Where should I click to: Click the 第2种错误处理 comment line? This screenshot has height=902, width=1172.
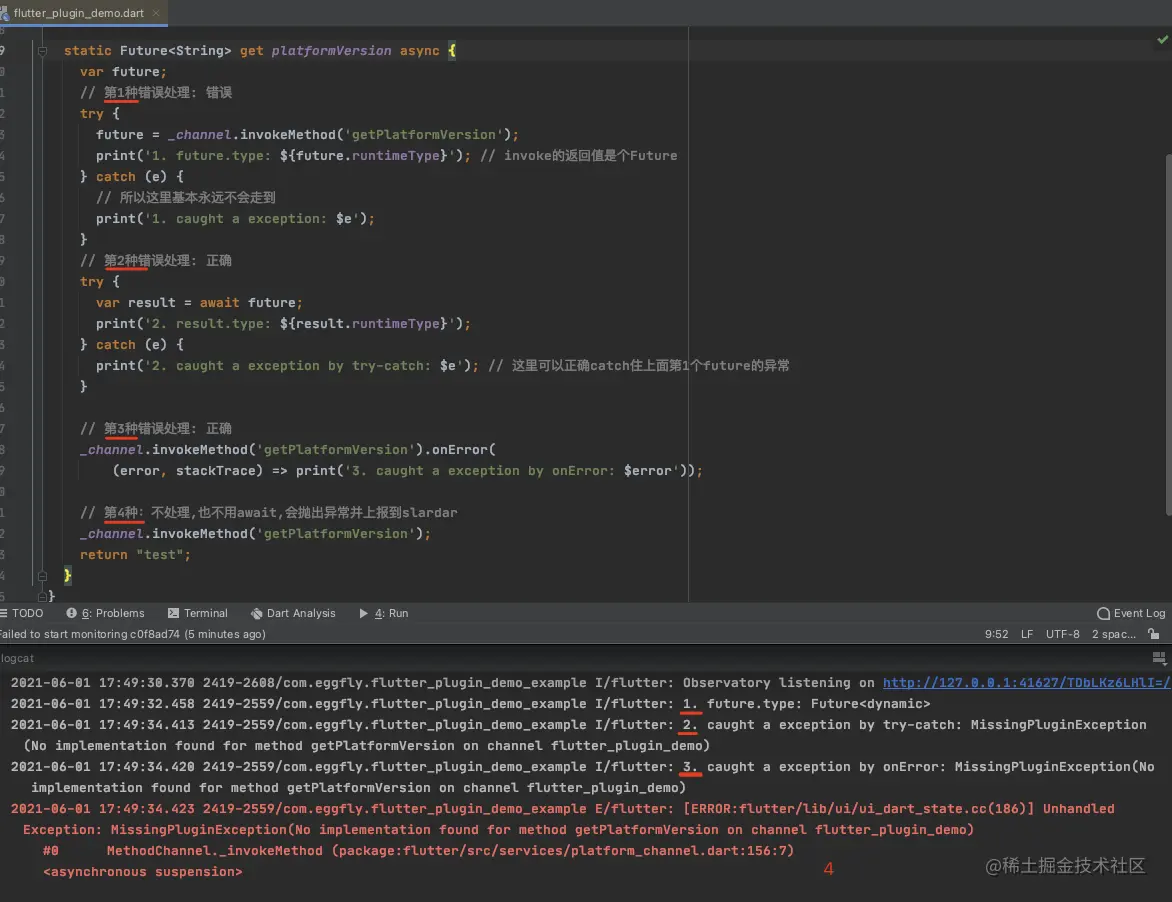click(x=156, y=260)
